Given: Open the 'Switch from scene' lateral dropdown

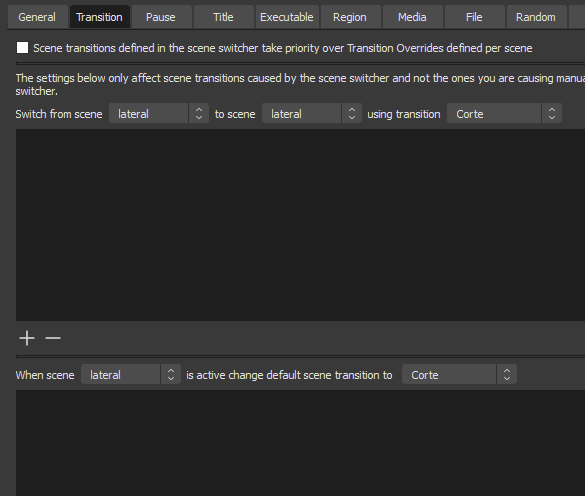Looking at the screenshot, I should point(159,113).
